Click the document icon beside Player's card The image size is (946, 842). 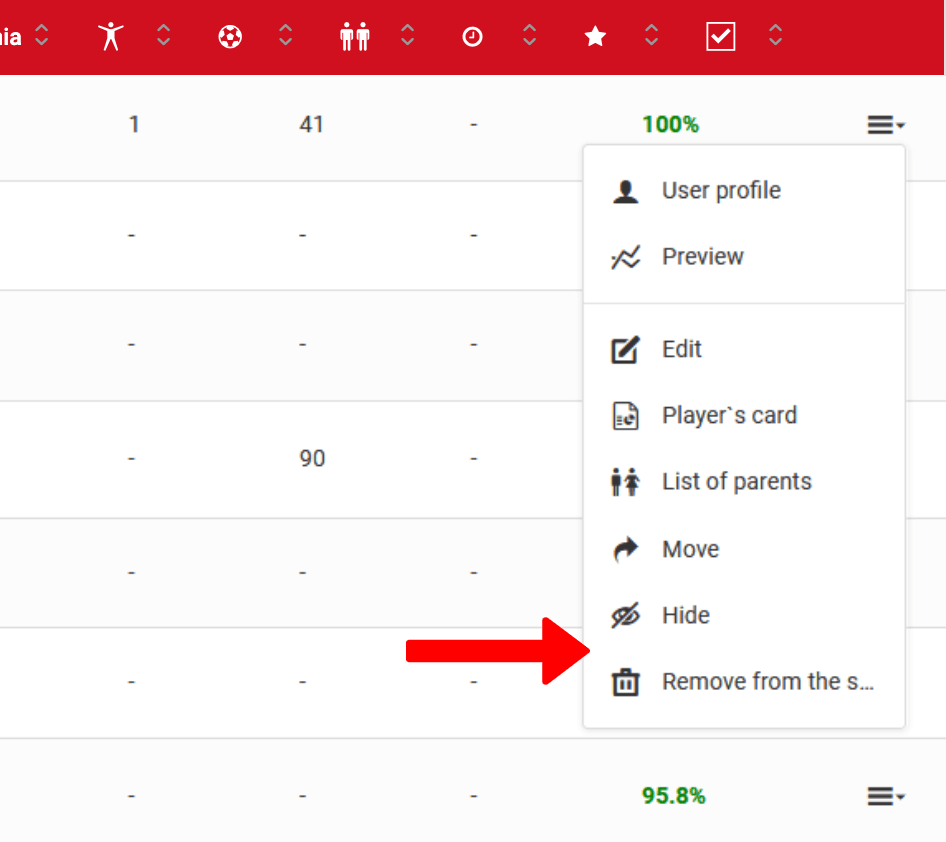click(x=625, y=415)
